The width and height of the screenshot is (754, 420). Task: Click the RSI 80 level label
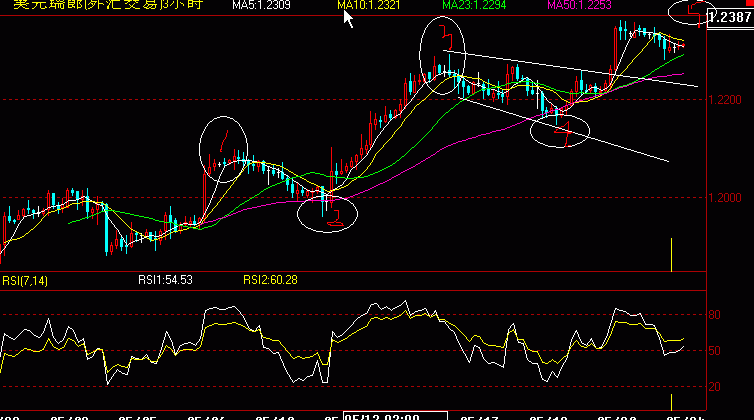pos(715,315)
